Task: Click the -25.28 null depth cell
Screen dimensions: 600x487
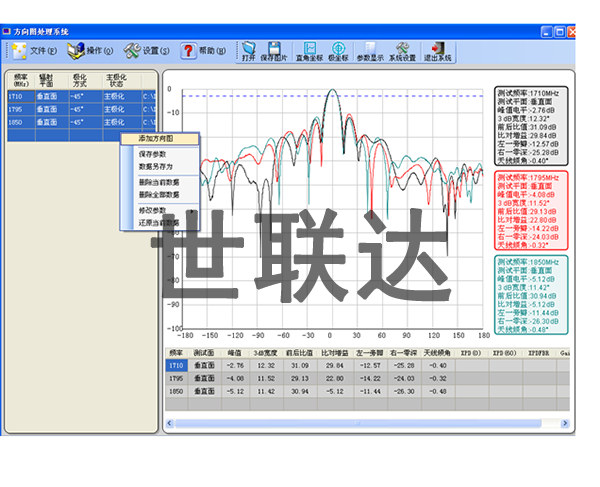Action: tap(404, 365)
